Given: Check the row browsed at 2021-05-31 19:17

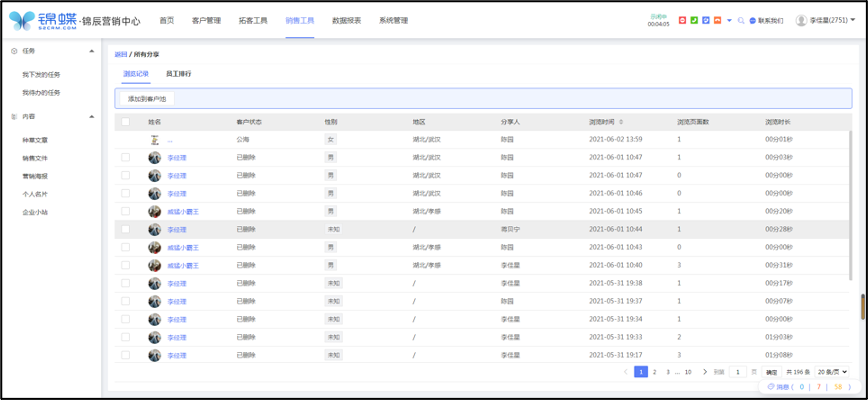Looking at the screenshot, I should pyautogui.click(x=126, y=355).
